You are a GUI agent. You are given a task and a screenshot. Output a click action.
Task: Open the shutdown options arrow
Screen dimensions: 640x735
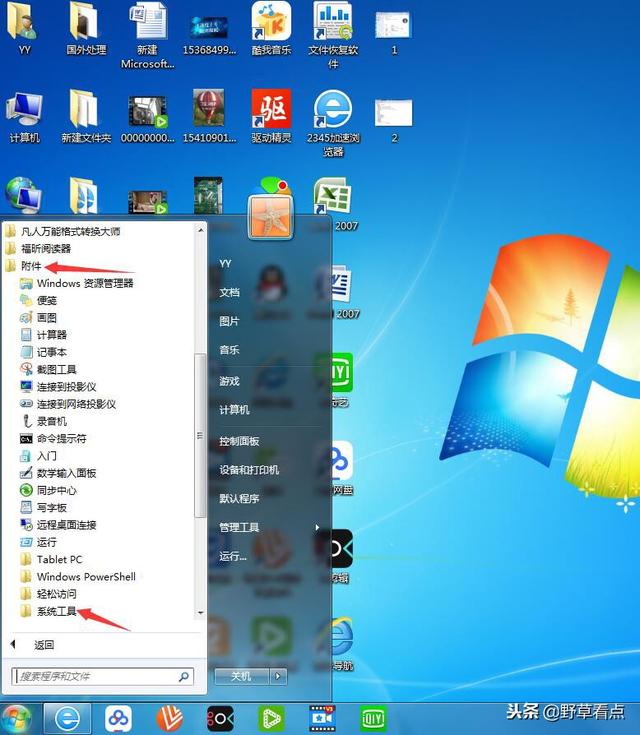pos(278,676)
